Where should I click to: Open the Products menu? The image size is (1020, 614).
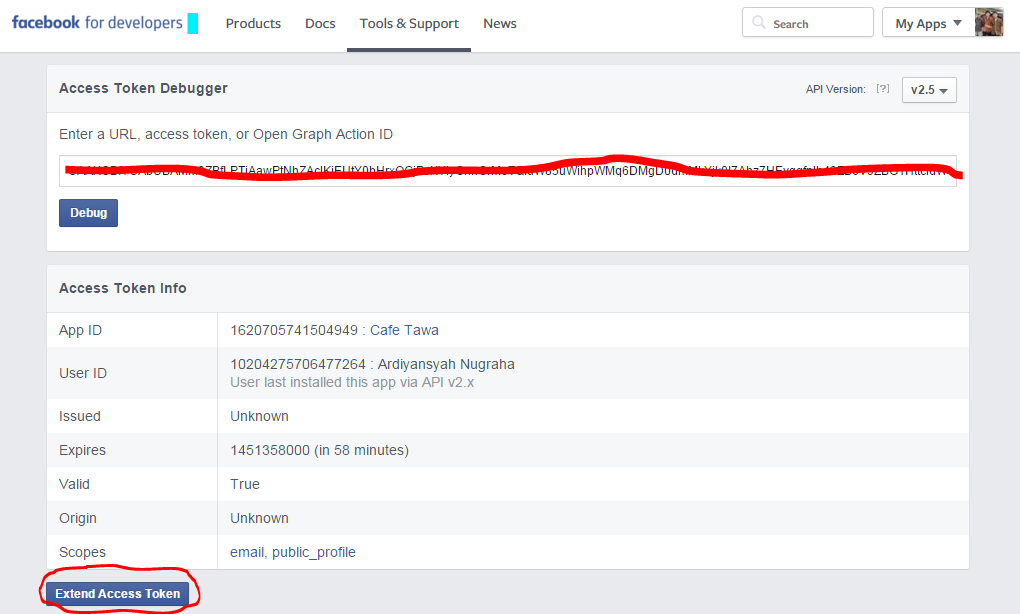253,23
